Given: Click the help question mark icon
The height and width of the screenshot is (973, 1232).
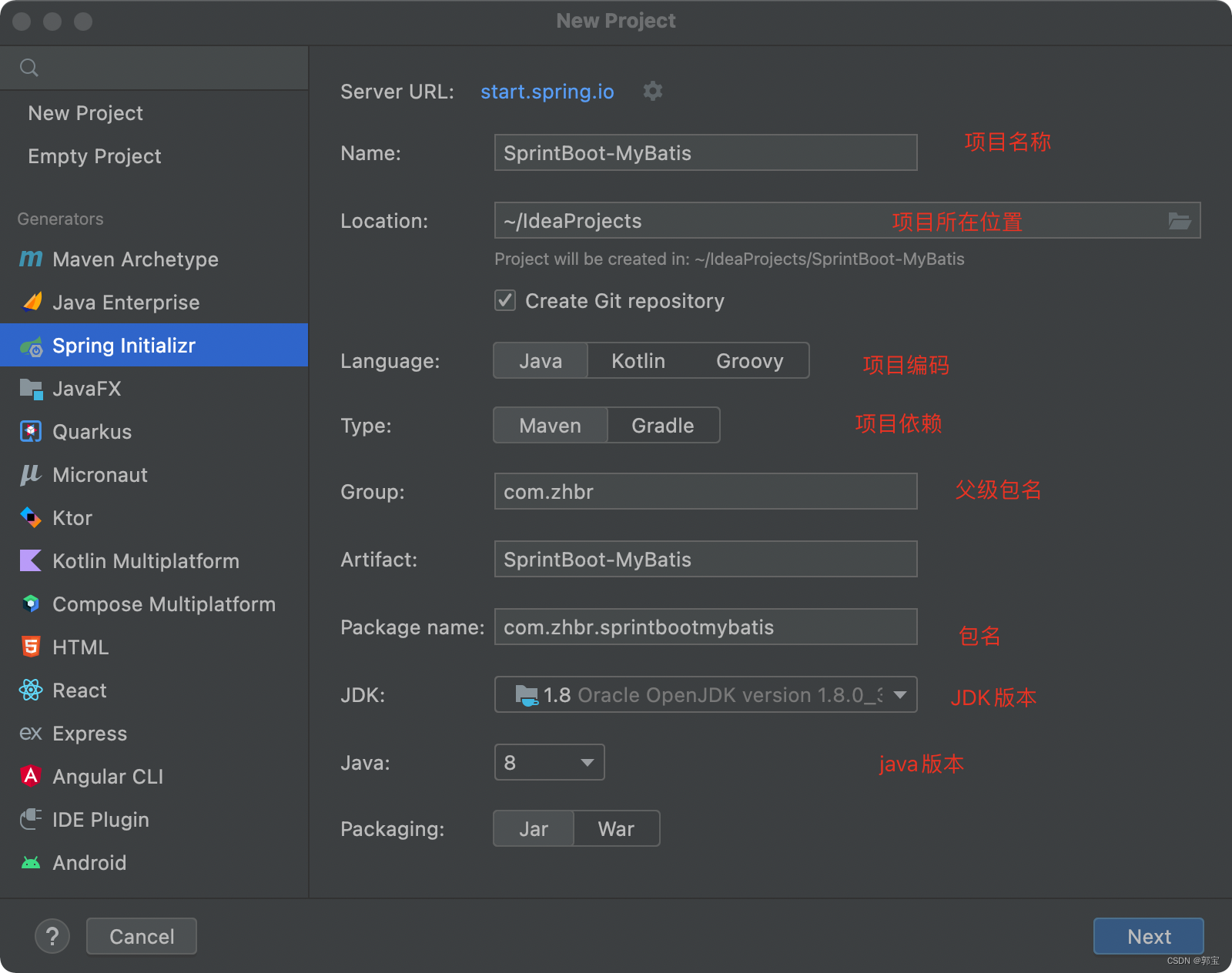Looking at the screenshot, I should coord(52,936).
